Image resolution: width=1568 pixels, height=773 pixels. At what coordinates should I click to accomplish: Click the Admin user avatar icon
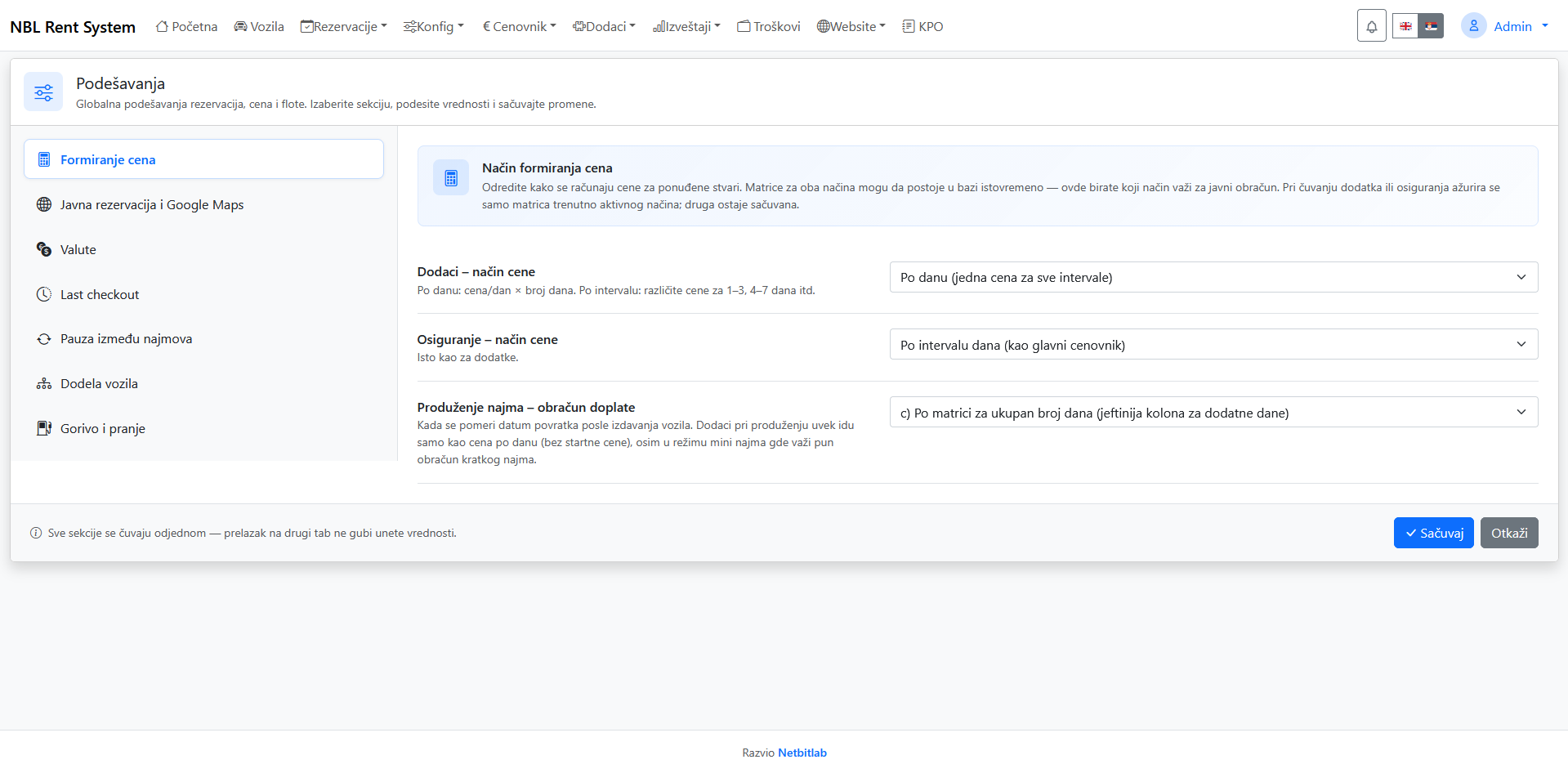pyautogui.click(x=1473, y=26)
